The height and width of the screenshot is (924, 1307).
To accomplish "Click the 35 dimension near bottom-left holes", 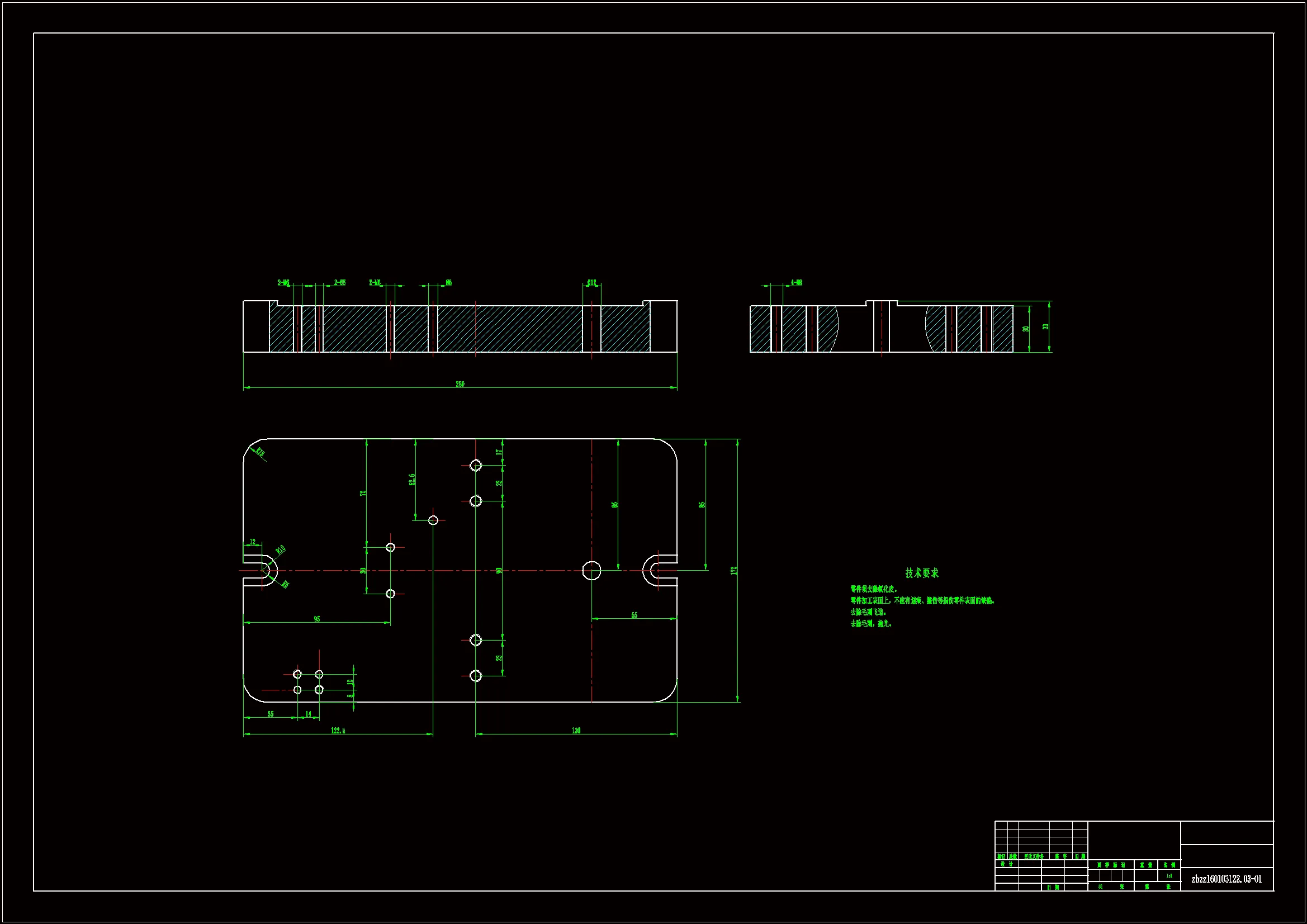I will [x=271, y=714].
